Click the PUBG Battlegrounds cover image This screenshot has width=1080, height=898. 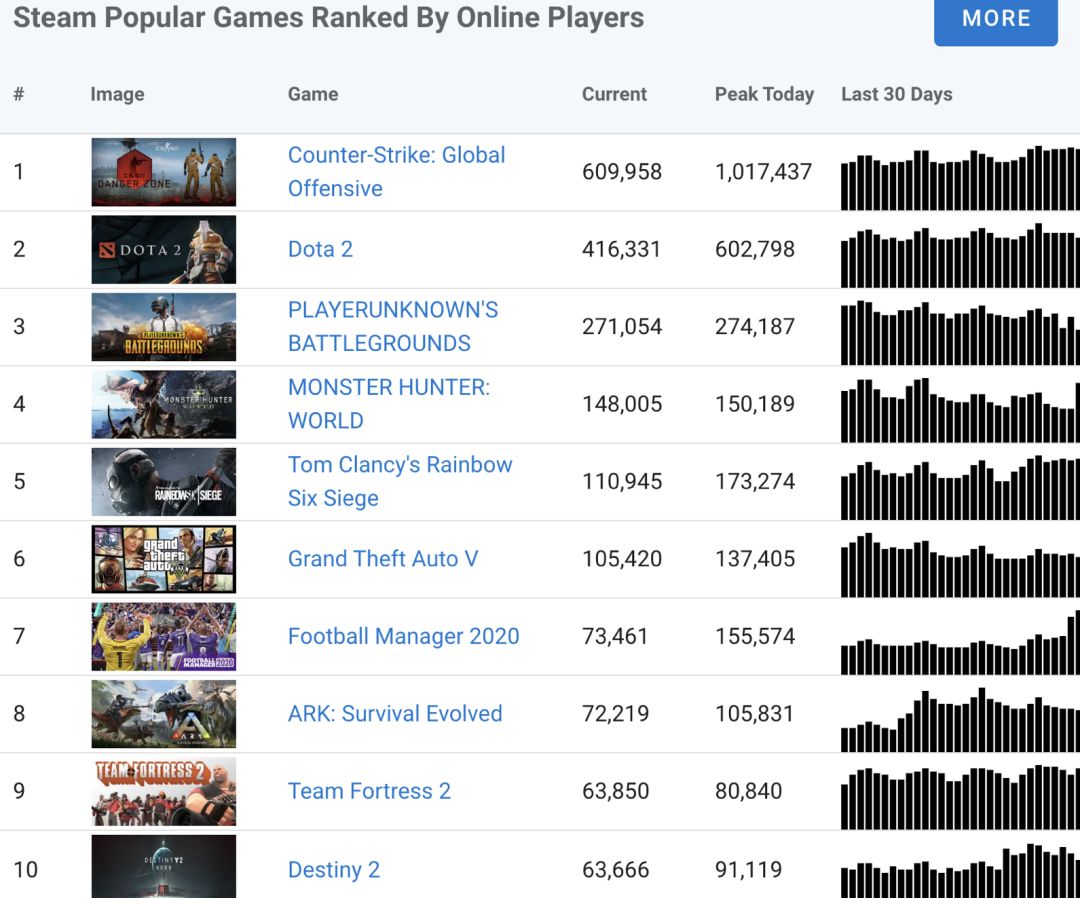click(164, 327)
